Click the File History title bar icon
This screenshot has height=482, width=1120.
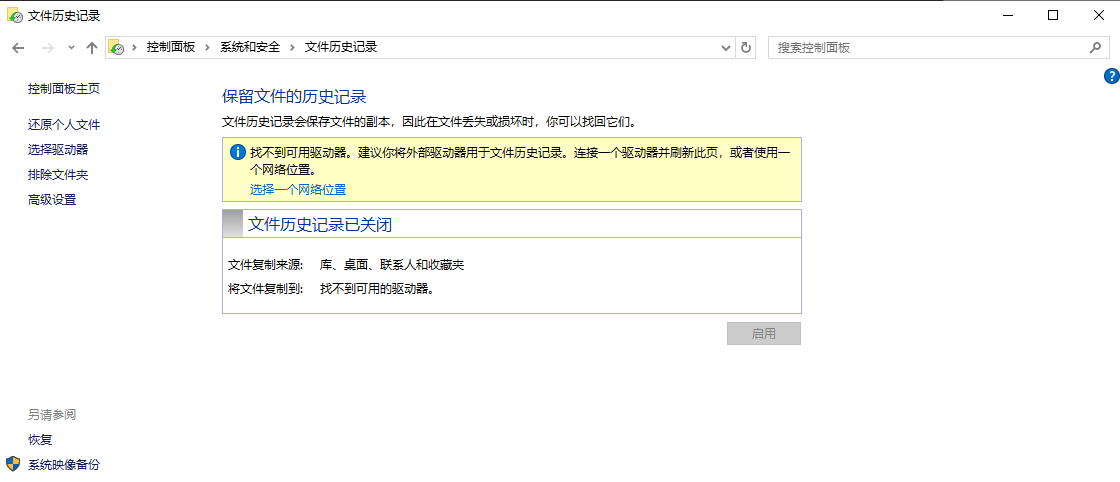coord(14,15)
